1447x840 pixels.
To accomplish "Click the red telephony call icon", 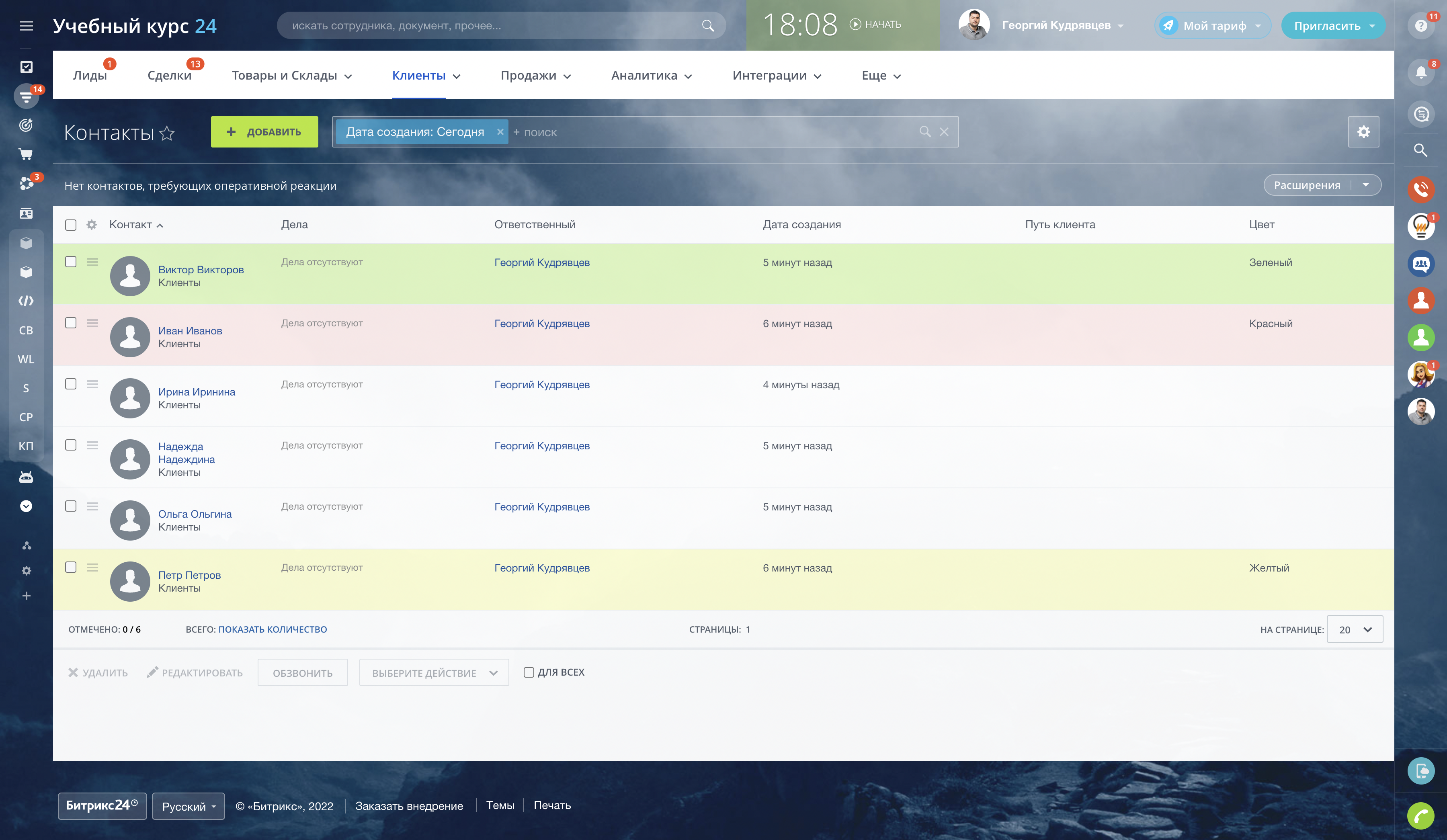I will 1420,189.
